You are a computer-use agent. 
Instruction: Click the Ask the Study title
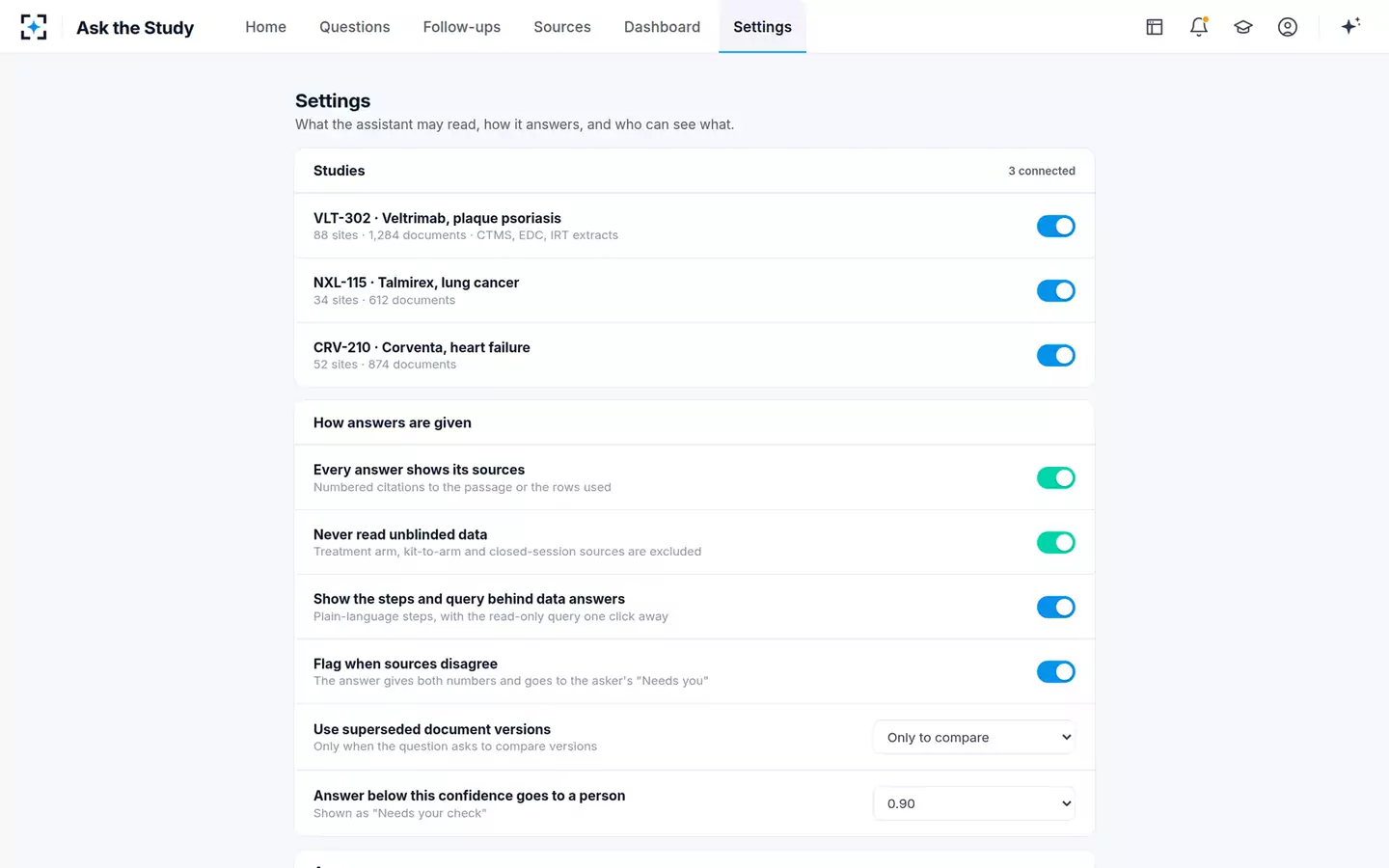135,28
